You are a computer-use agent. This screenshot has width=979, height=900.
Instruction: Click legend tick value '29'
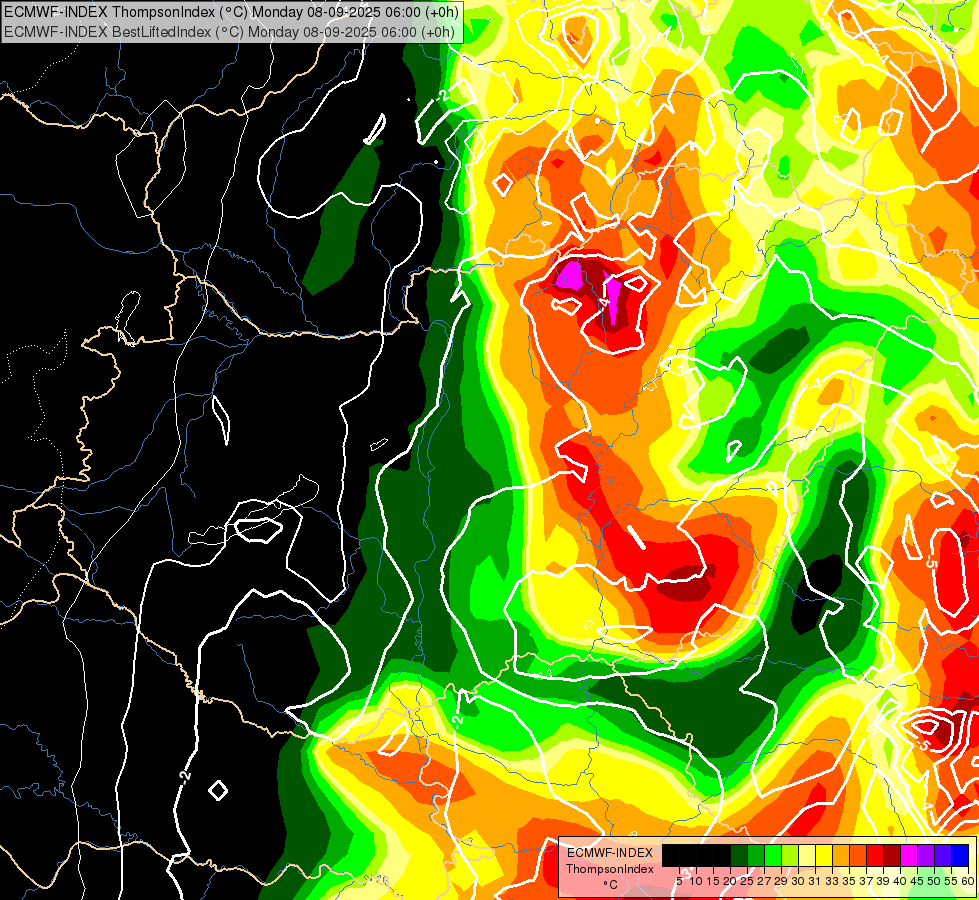click(x=782, y=881)
